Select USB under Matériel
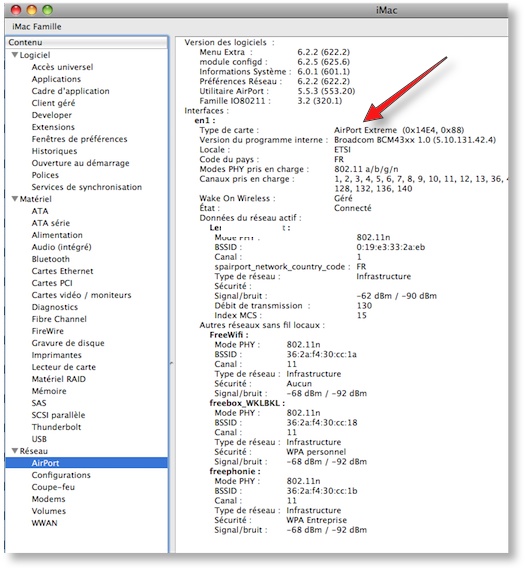Image resolution: width=525 pixels, height=571 pixels. click(x=39, y=439)
